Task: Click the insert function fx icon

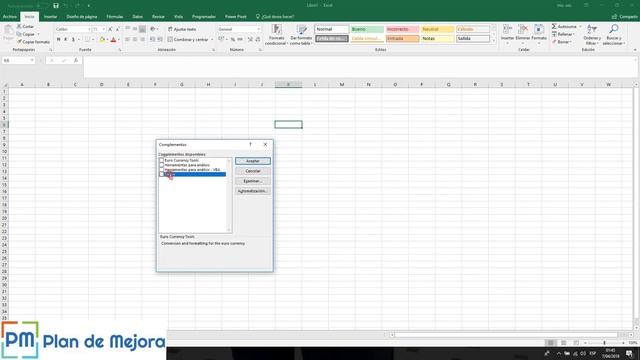Action: click(76, 60)
